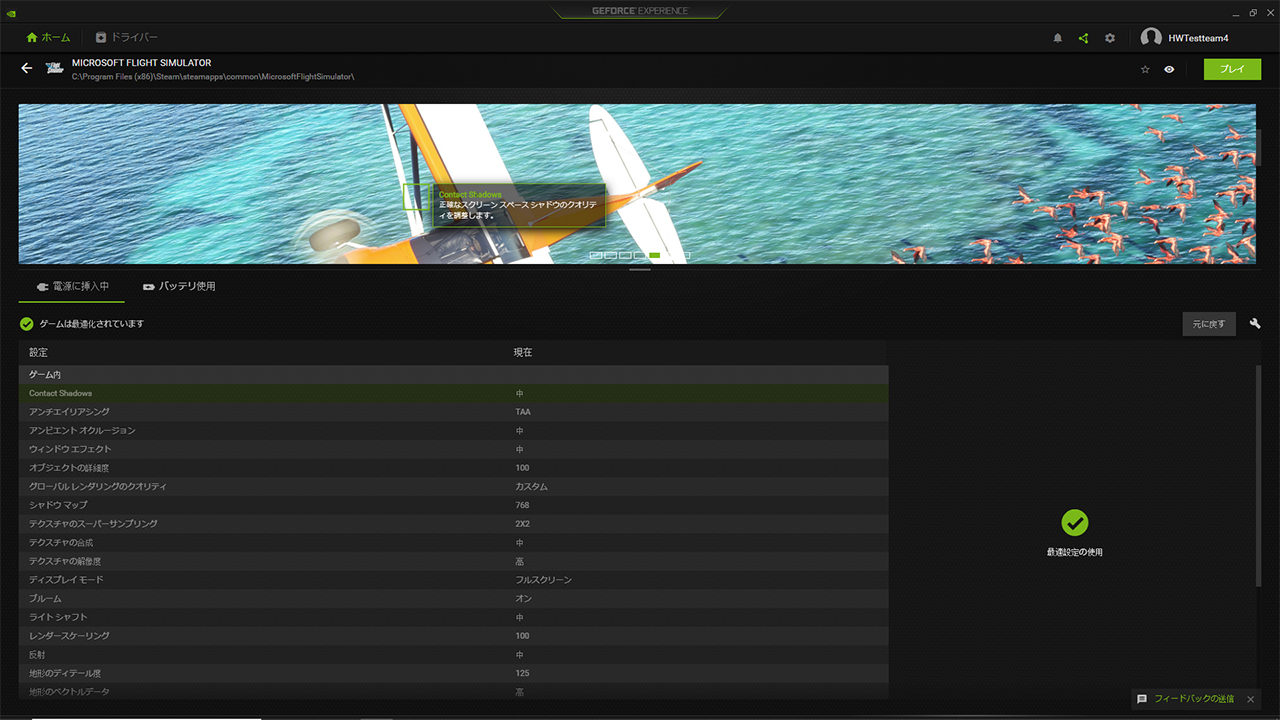Click the Contact Shadows marker box on screenshot
Viewport: 1280px width, 720px height.
pyautogui.click(x=416, y=197)
